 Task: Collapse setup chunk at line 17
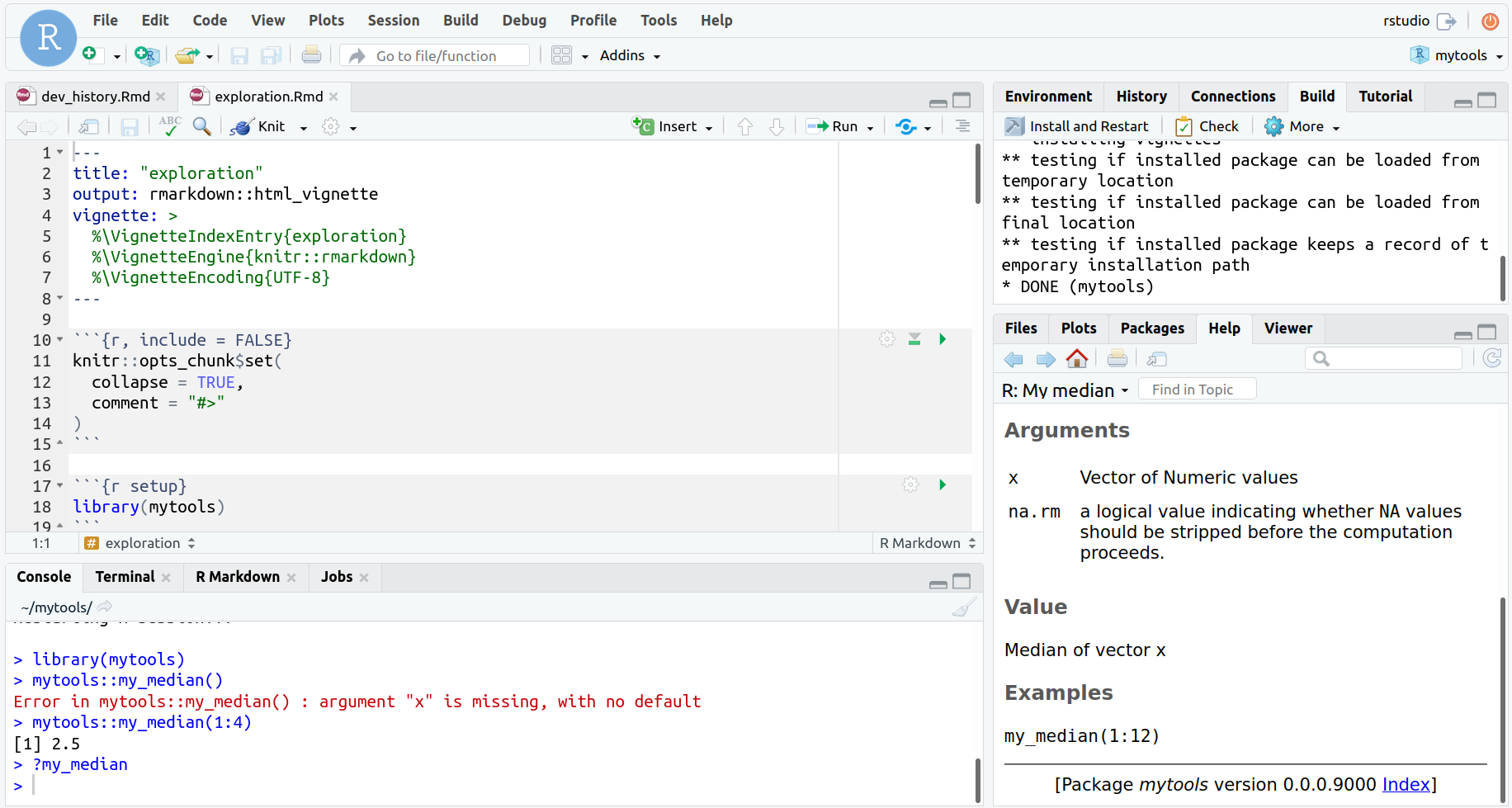[x=60, y=485]
